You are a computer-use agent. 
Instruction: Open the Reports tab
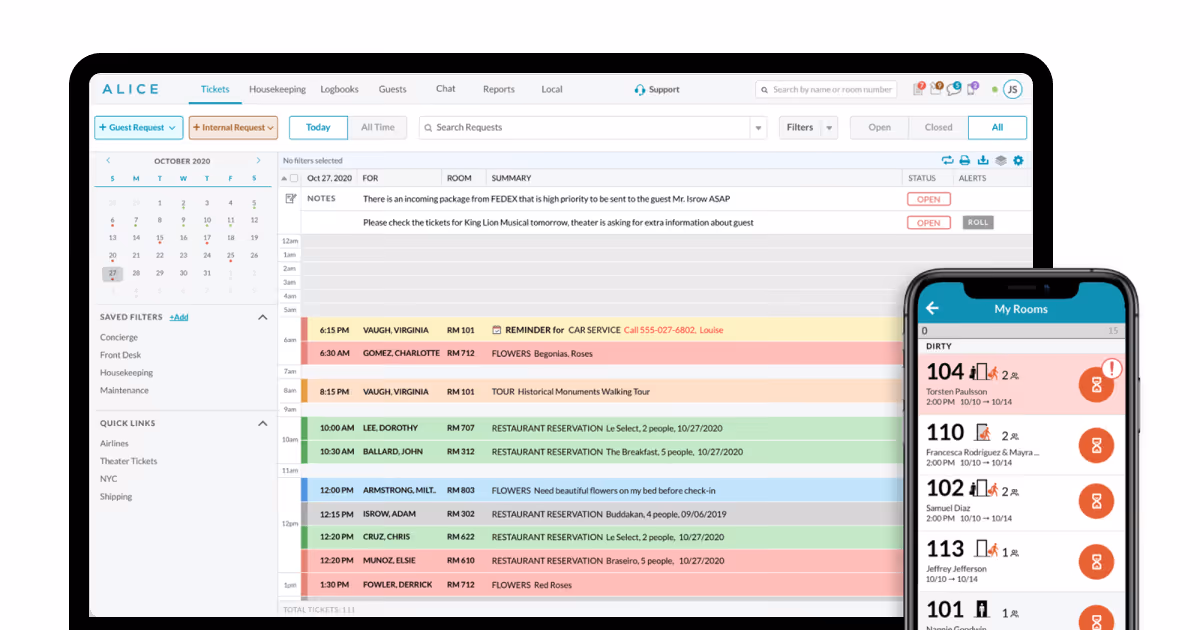click(499, 89)
